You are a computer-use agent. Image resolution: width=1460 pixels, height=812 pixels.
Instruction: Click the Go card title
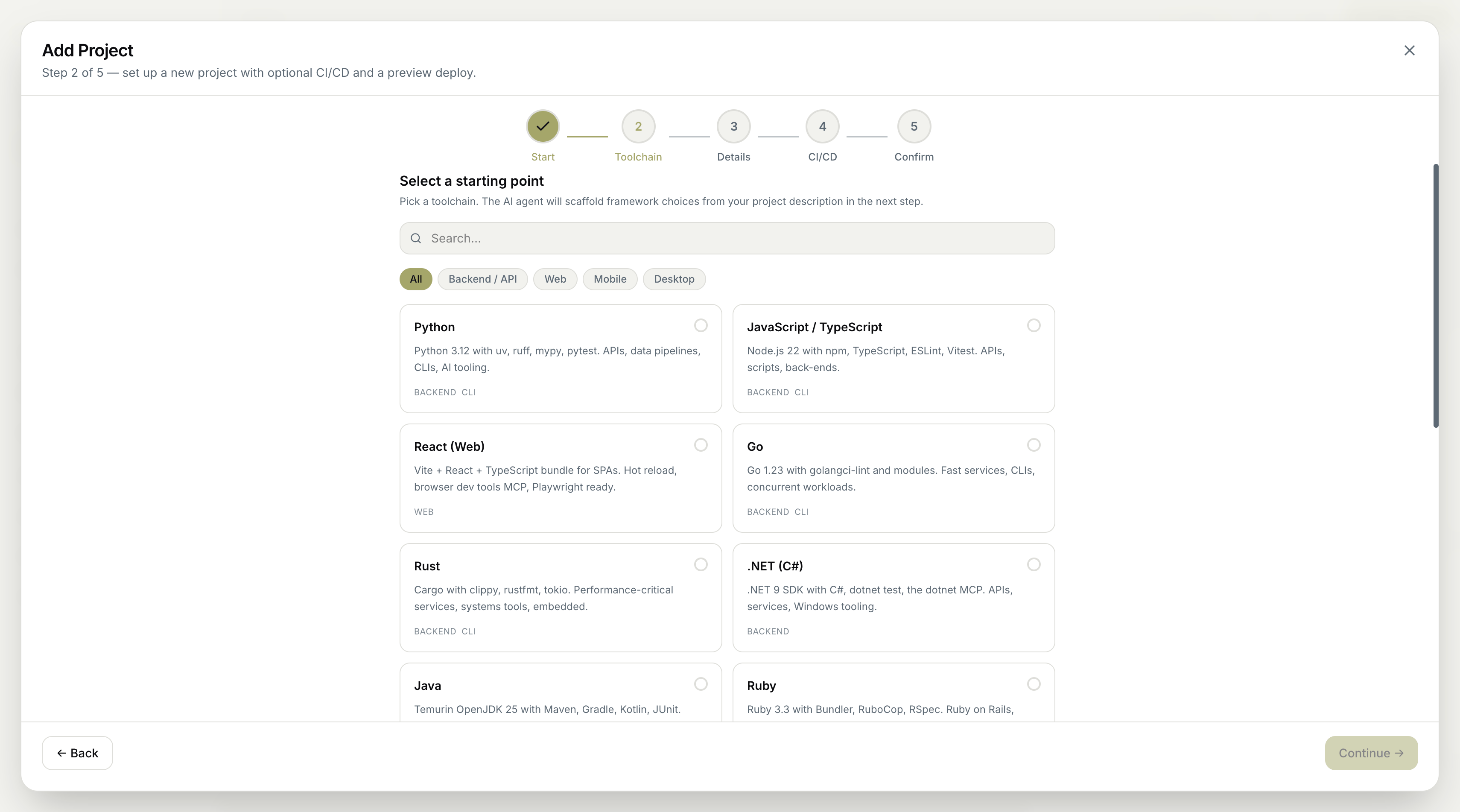(755, 447)
